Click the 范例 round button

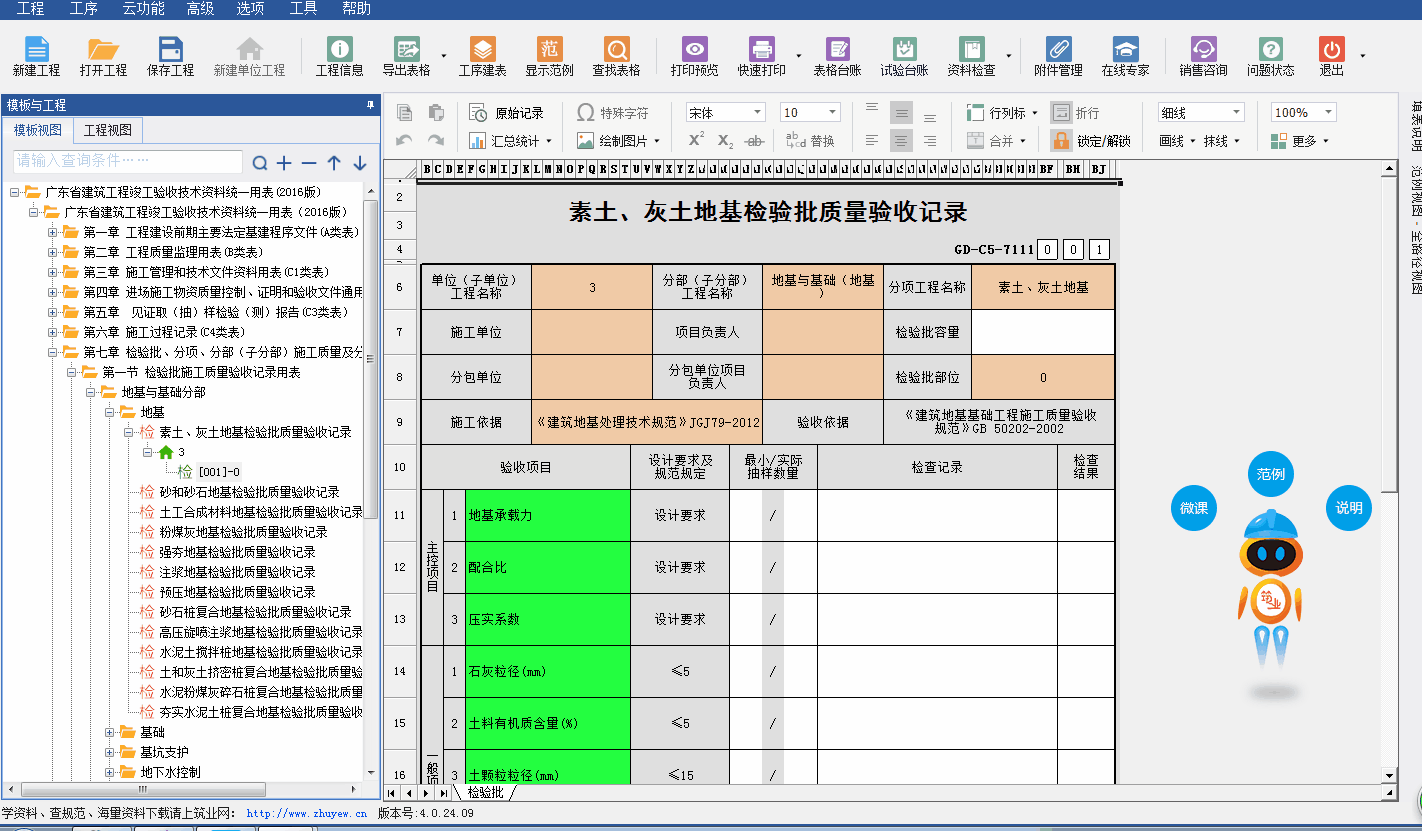tap(1270, 474)
